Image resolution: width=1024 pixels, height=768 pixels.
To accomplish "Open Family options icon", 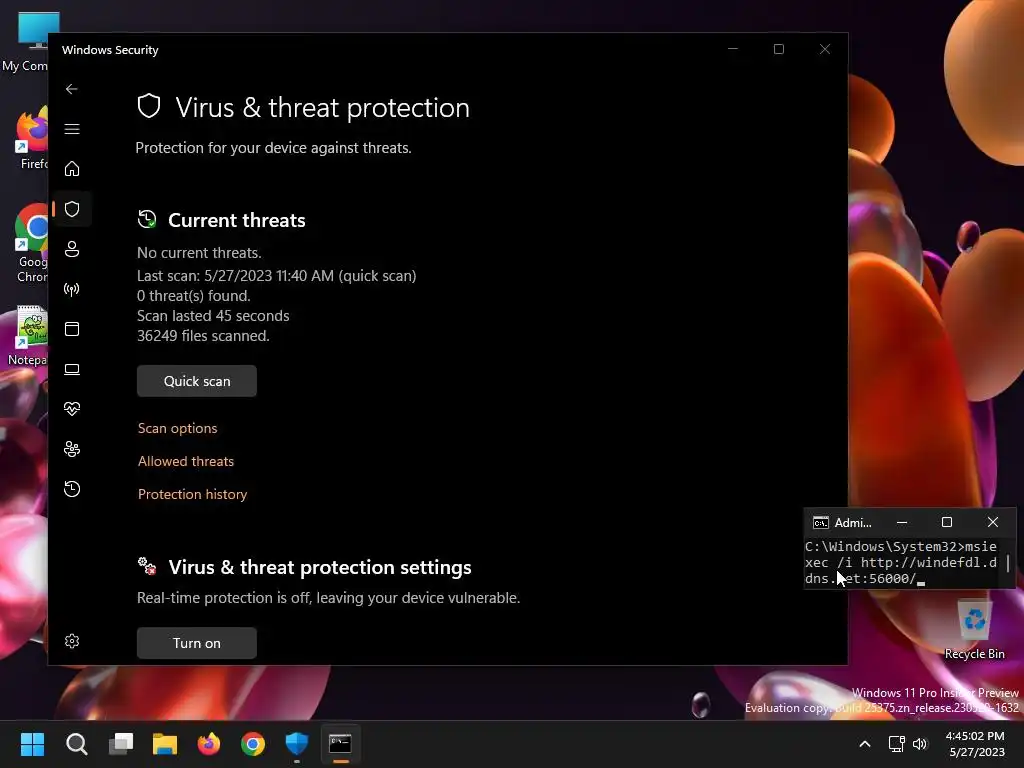I will [72, 449].
